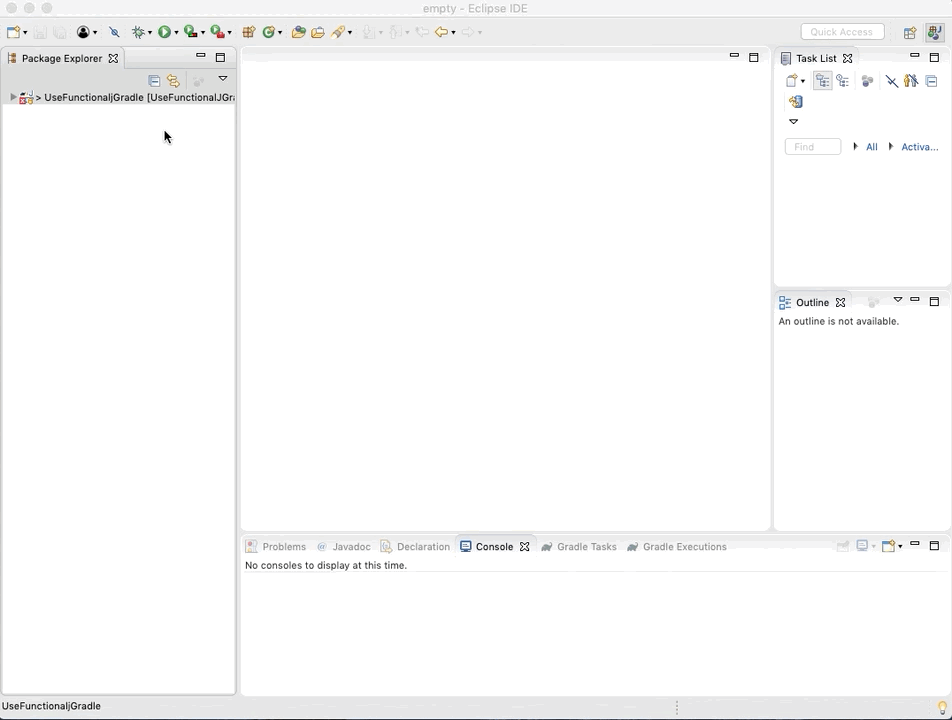Click Collapse All in Package Explorer

pos(154,81)
